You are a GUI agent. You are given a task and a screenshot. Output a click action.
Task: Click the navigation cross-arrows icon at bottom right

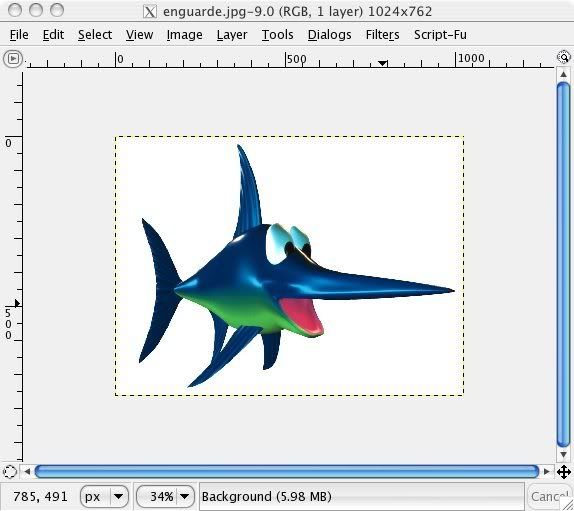point(564,471)
